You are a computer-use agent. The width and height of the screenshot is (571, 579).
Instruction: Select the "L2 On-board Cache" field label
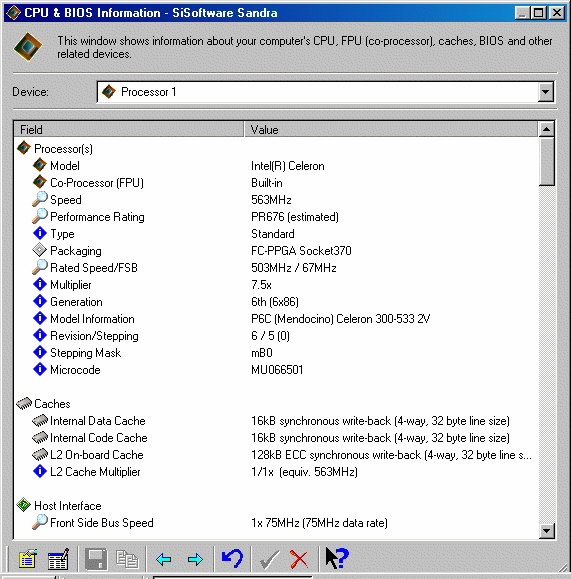coord(97,455)
